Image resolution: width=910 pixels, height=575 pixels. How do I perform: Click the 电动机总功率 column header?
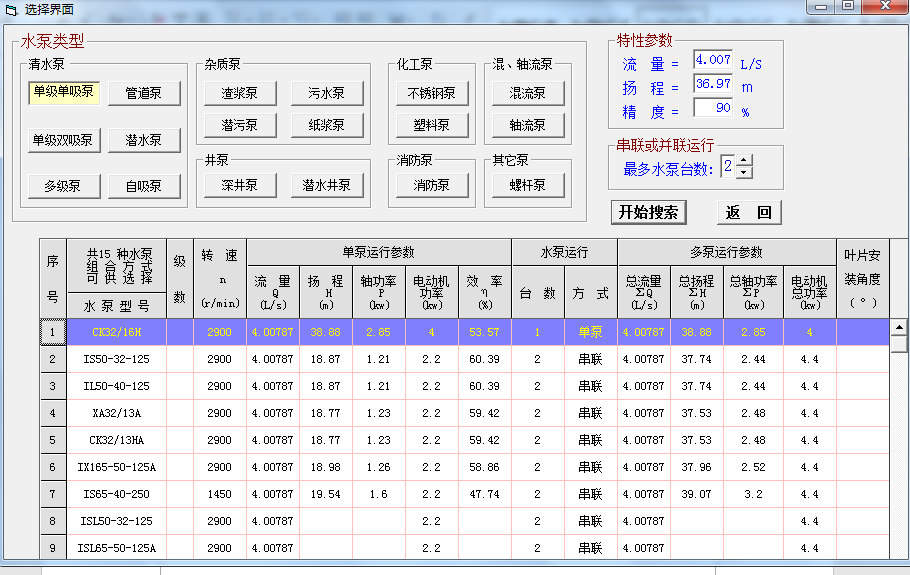pyautogui.click(x=810, y=292)
